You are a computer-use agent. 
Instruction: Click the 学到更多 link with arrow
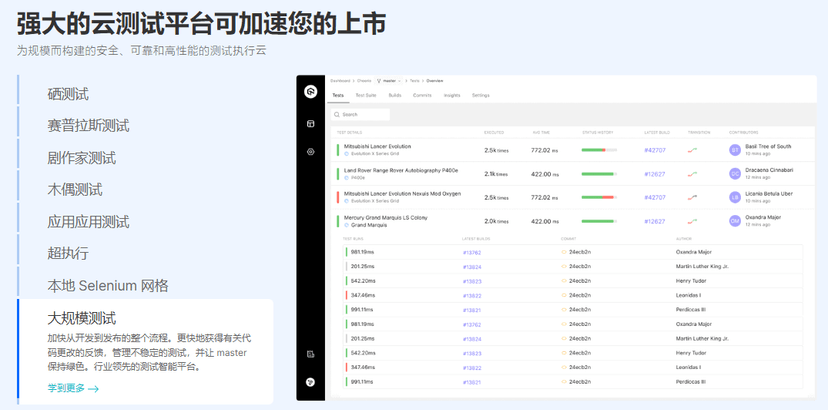(73, 388)
